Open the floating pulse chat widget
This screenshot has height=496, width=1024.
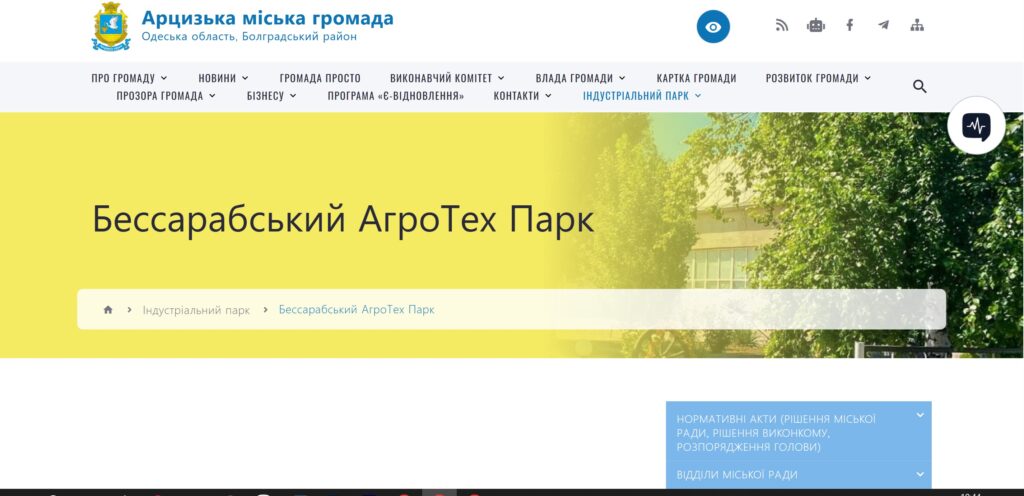coord(976,126)
